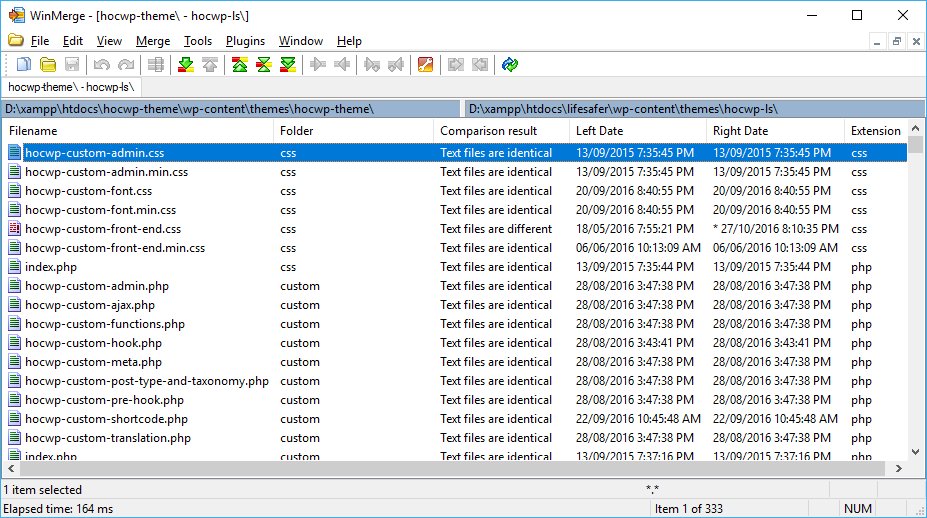927x518 pixels.
Task: Select hocwp-custom-font.min.css file
Action: [x=101, y=210]
